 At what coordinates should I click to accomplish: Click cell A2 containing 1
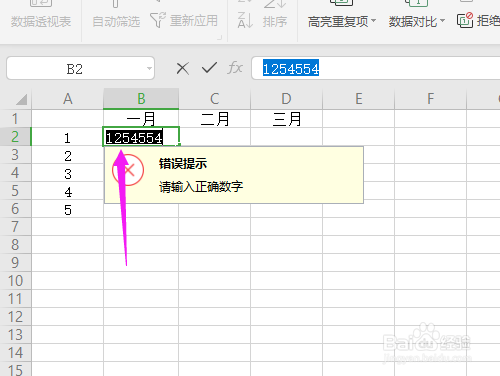(68, 137)
